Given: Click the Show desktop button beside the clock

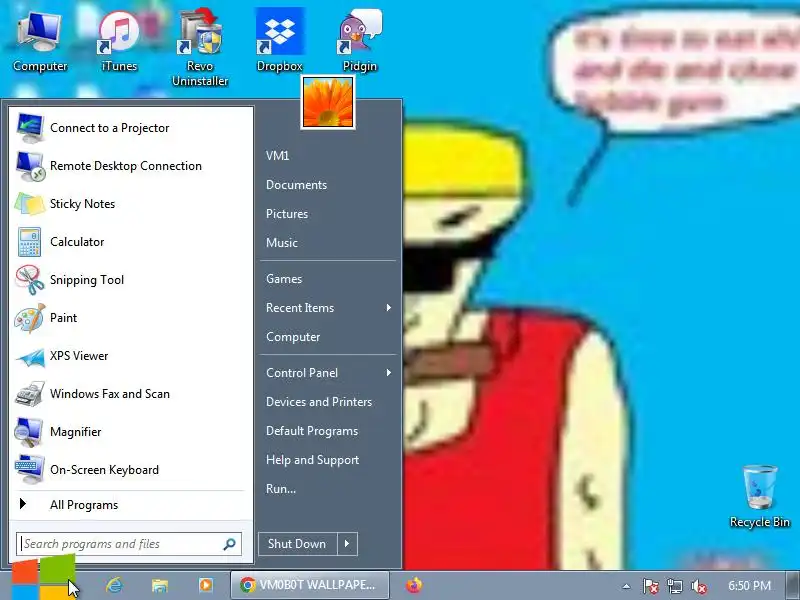Looking at the screenshot, I should (792, 585).
